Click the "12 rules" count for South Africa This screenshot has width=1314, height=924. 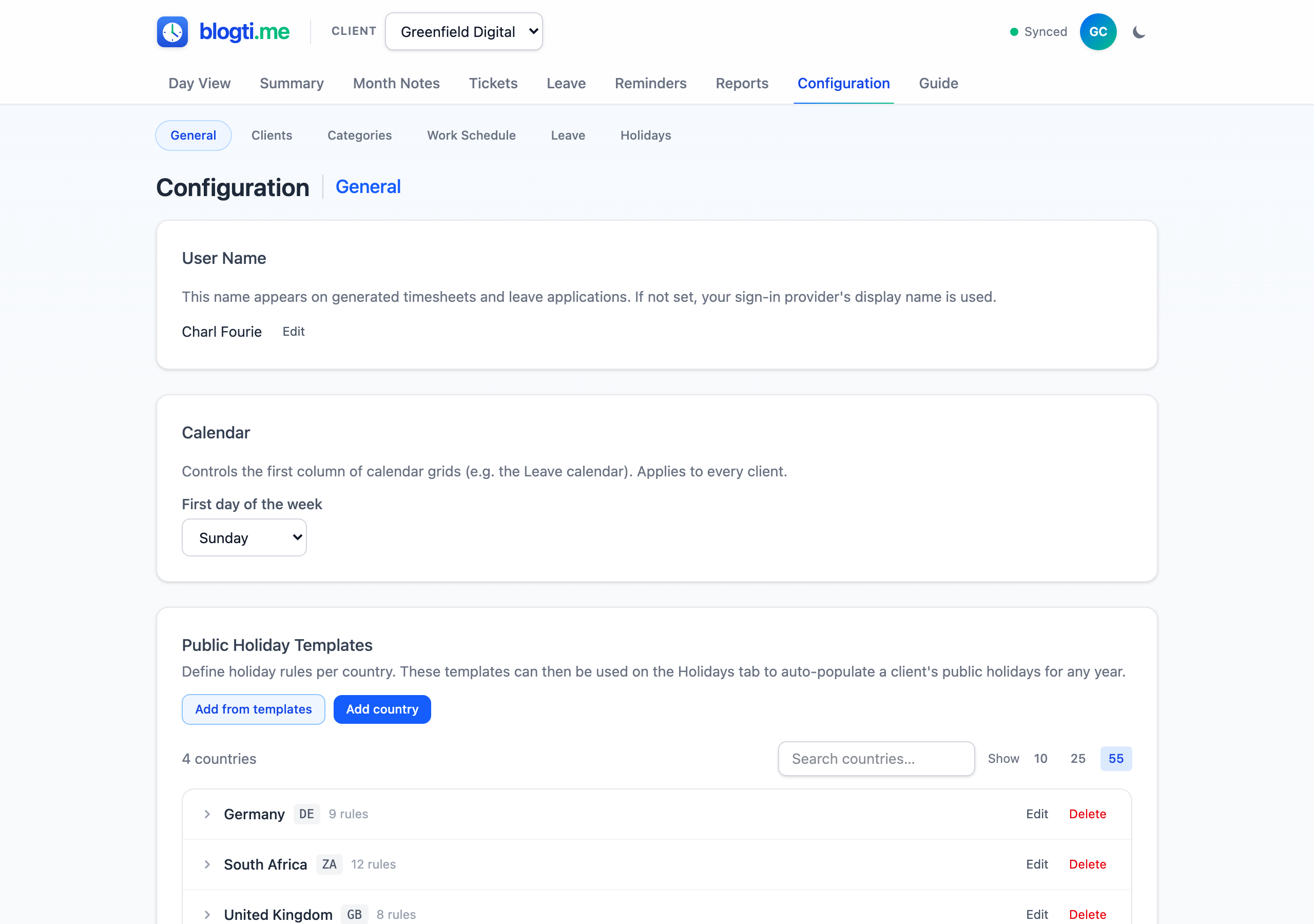pos(373,864)
